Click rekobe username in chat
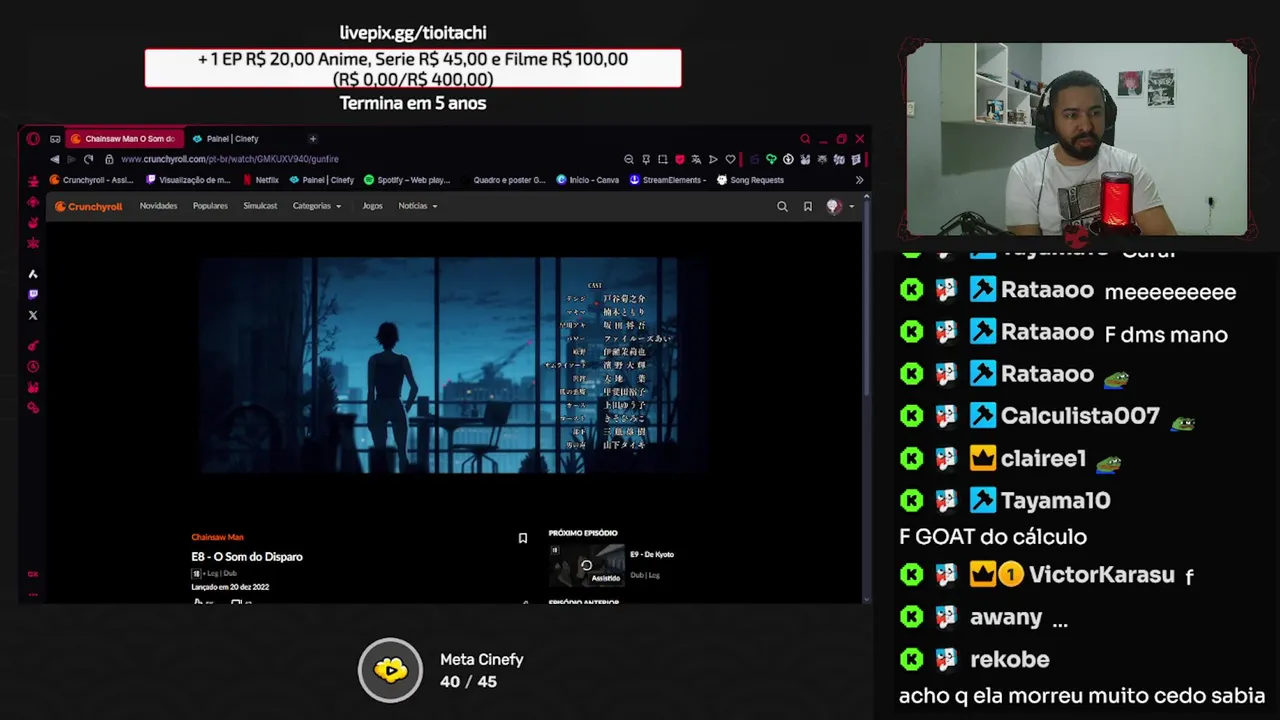Image resolution: width=1280 pixels, height=720 pixels. click(x=1009, y=659)
